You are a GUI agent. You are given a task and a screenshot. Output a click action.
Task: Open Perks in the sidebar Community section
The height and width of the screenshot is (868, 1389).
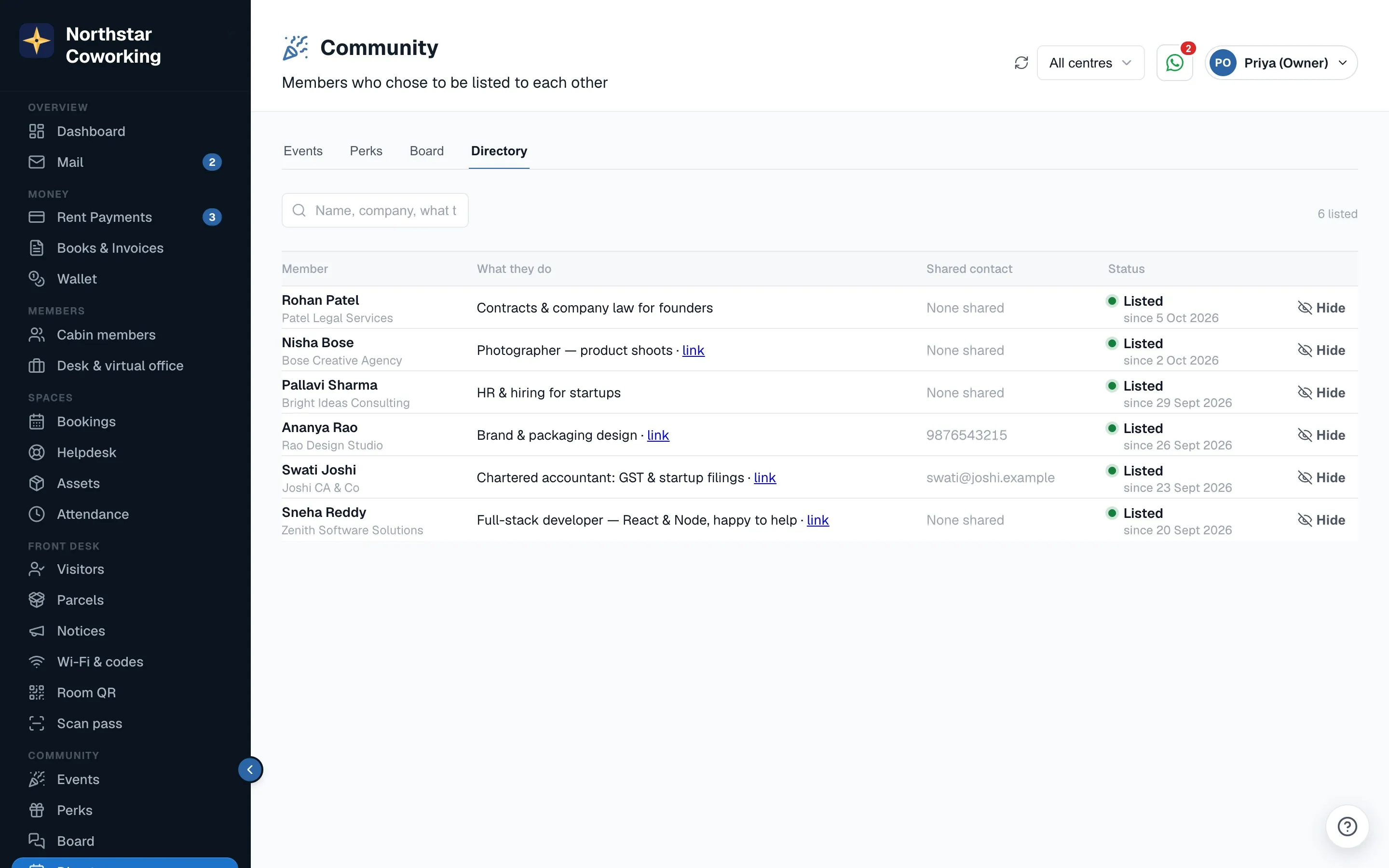(x=124, y=811)
